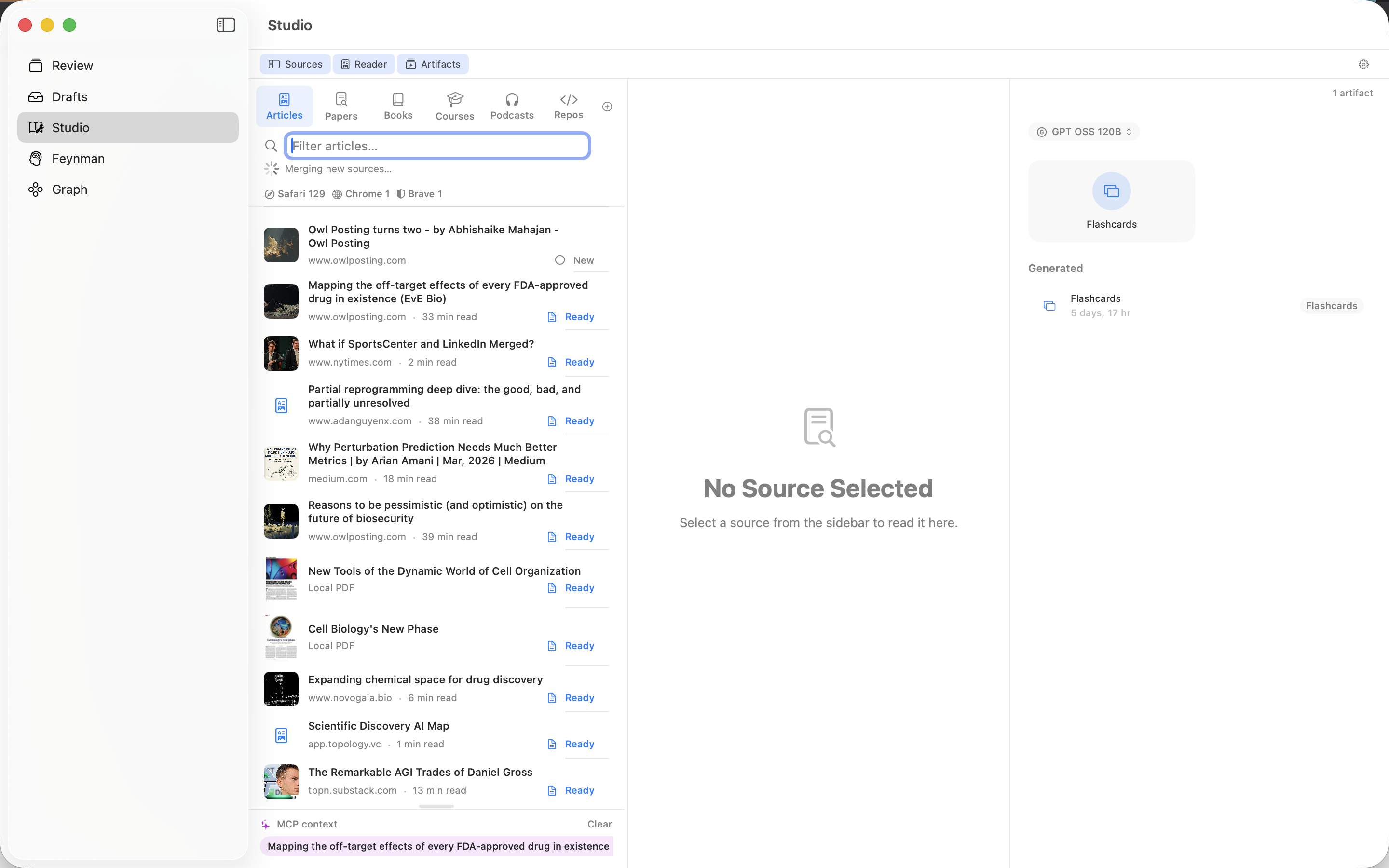The image size is (1389, 868).
Task: Select the Articles category icon
Action: (x=284, y=105)
